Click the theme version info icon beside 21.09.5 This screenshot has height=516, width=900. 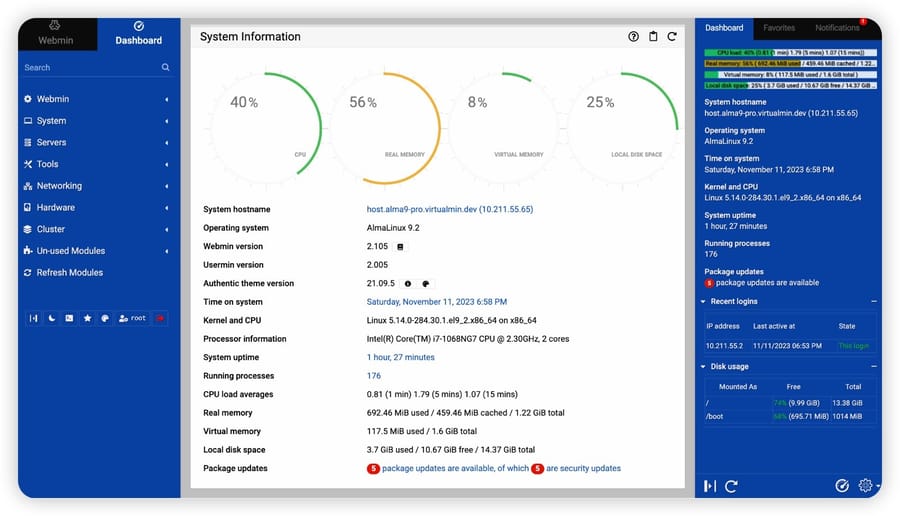pos(408,284)
